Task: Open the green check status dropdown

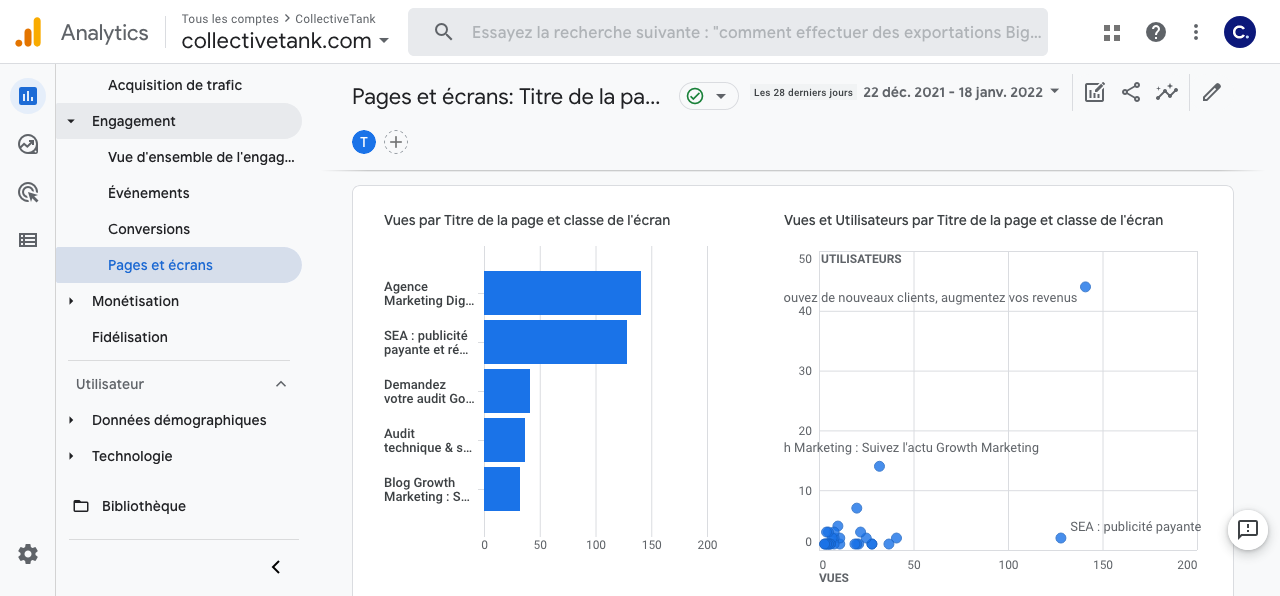Action: click(x=708, y=96)
